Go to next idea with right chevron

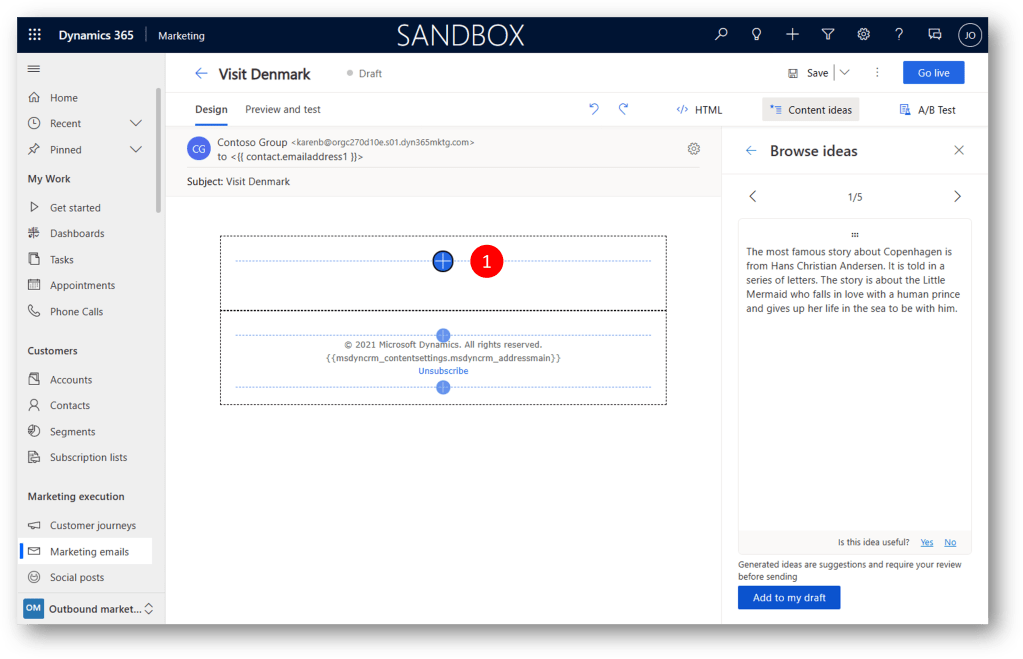[957, 197]
